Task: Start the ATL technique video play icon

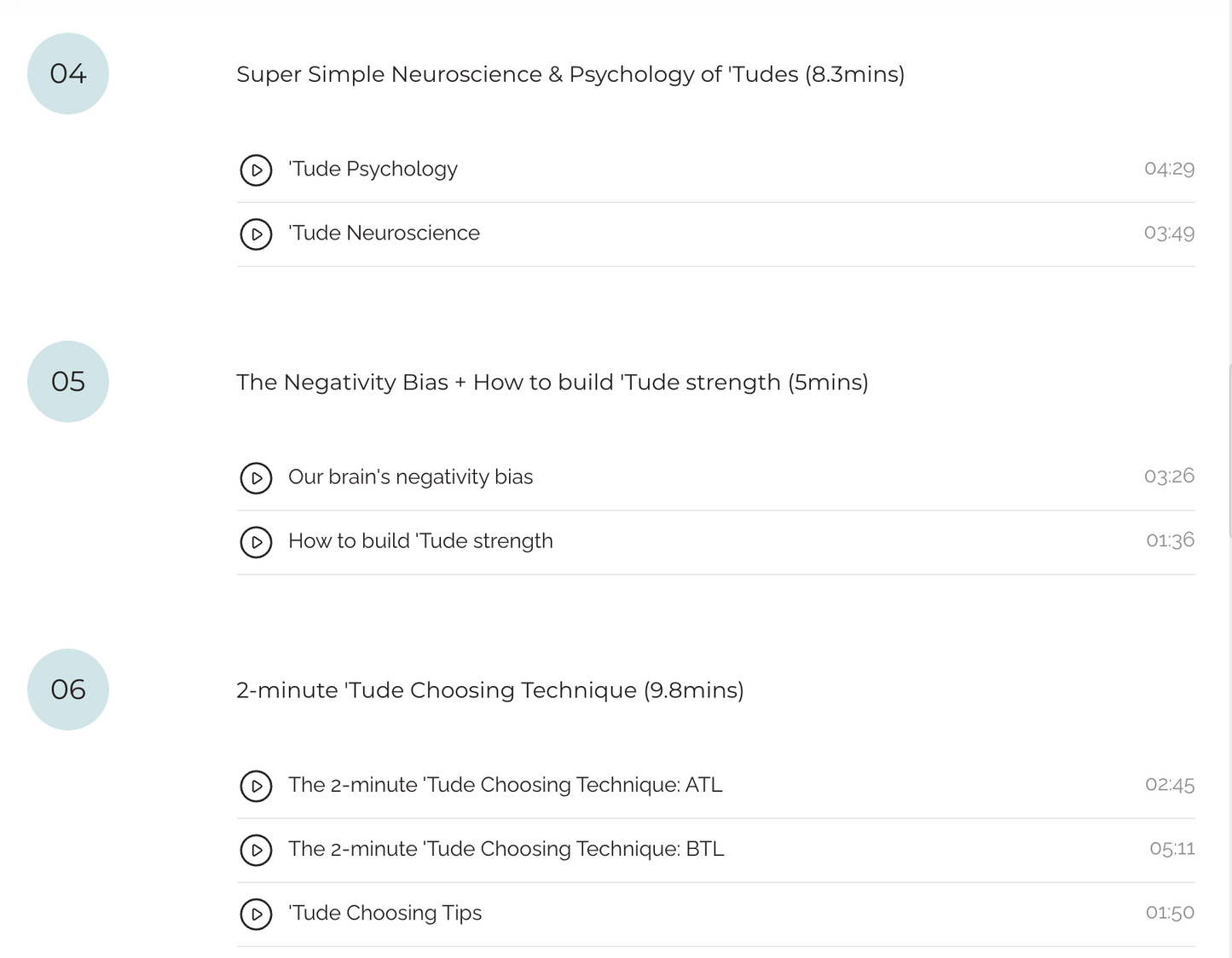Action: tap(256, 786)
